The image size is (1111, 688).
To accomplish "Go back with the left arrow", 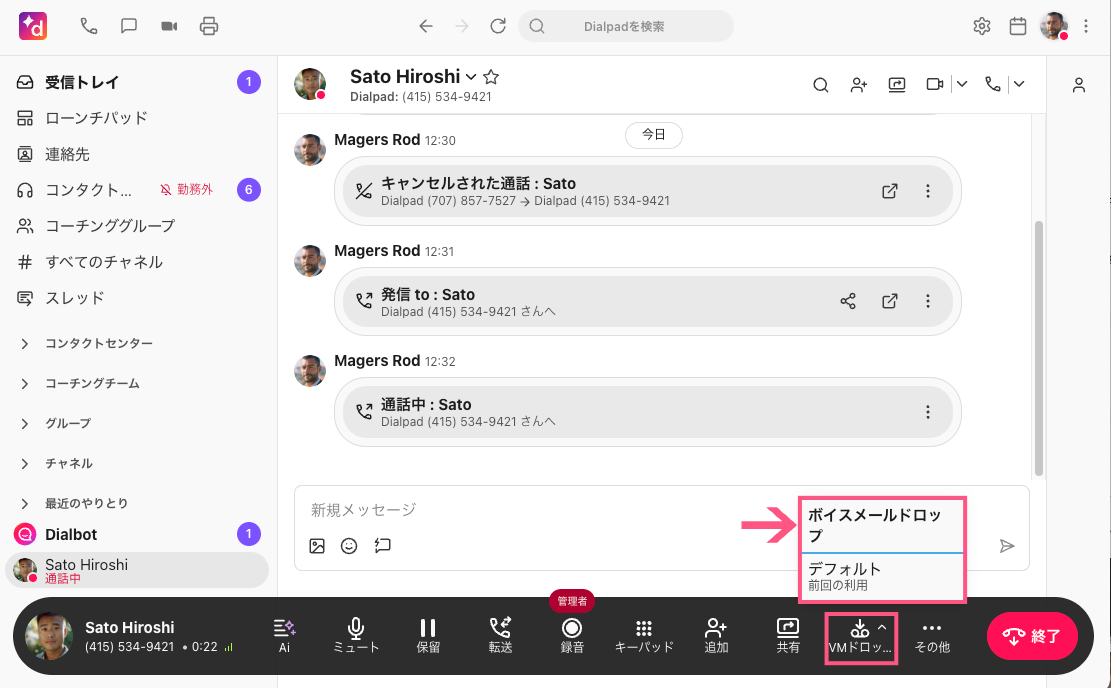I will click(425, 26).
